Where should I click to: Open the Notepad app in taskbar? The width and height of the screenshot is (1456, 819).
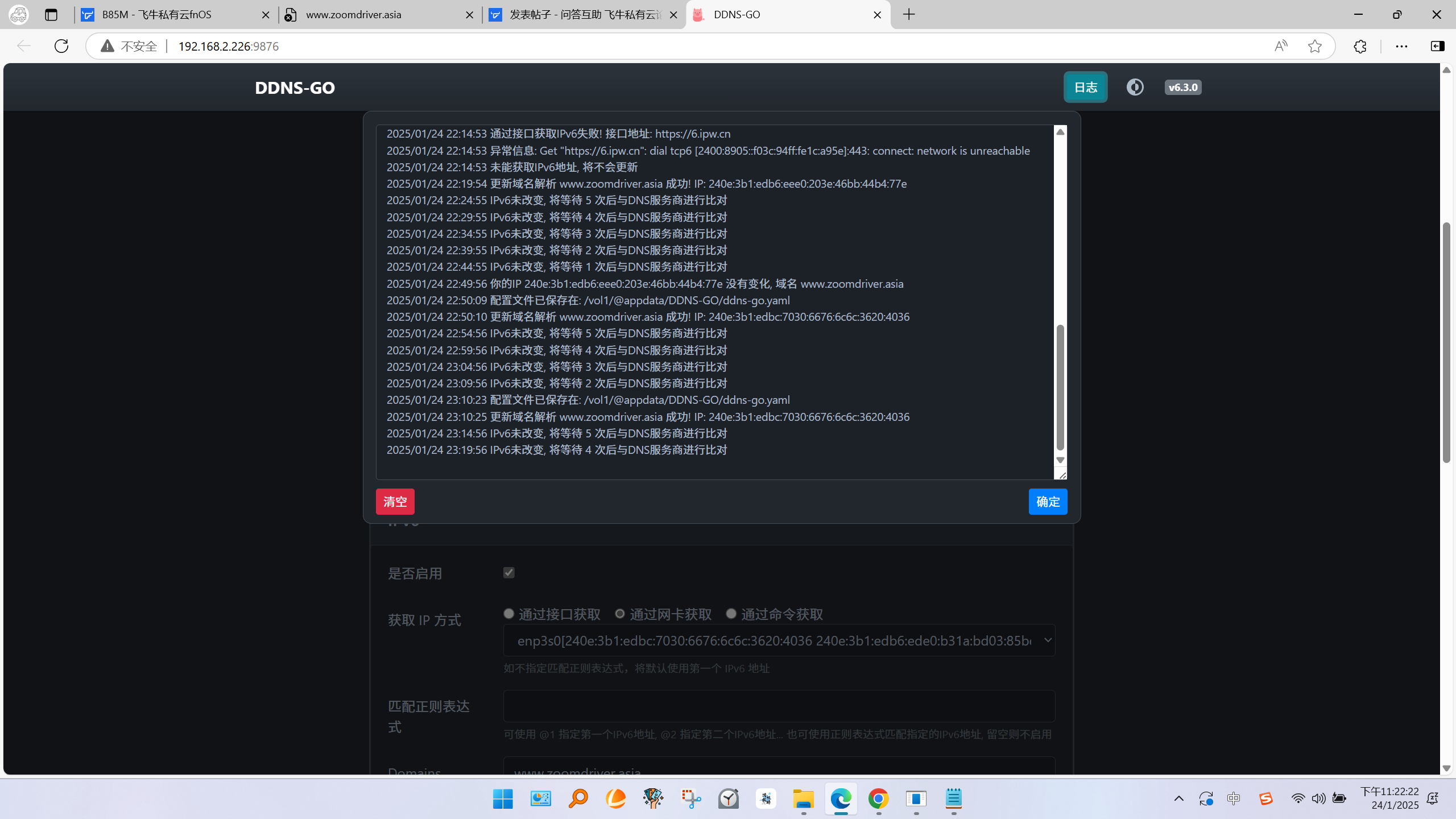954,799
